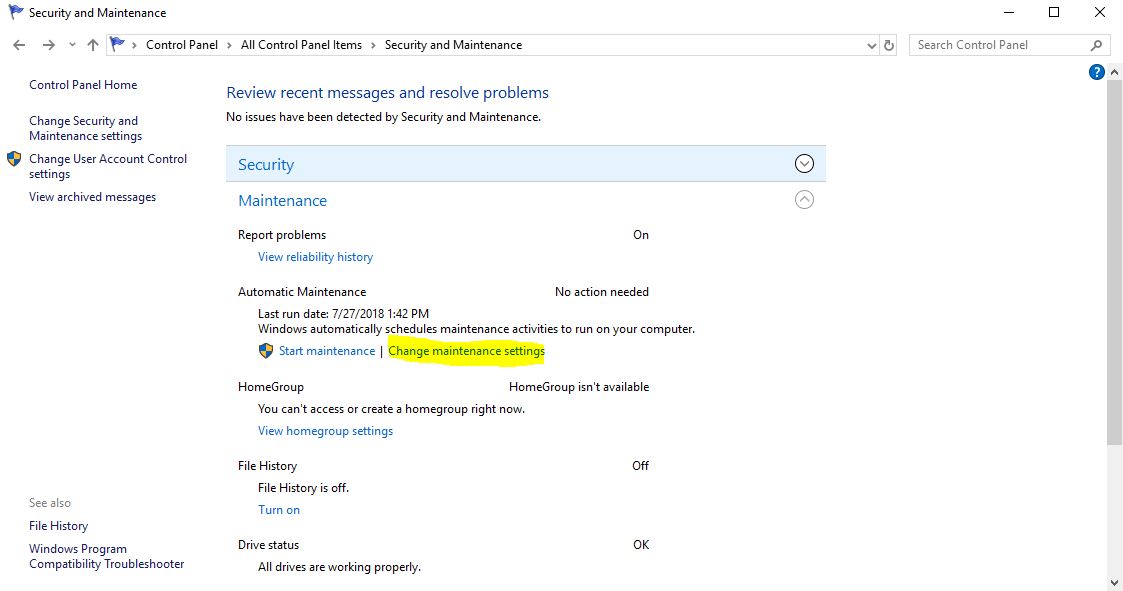
Task: Open Change maintenance settings
Action: [466, 350]
